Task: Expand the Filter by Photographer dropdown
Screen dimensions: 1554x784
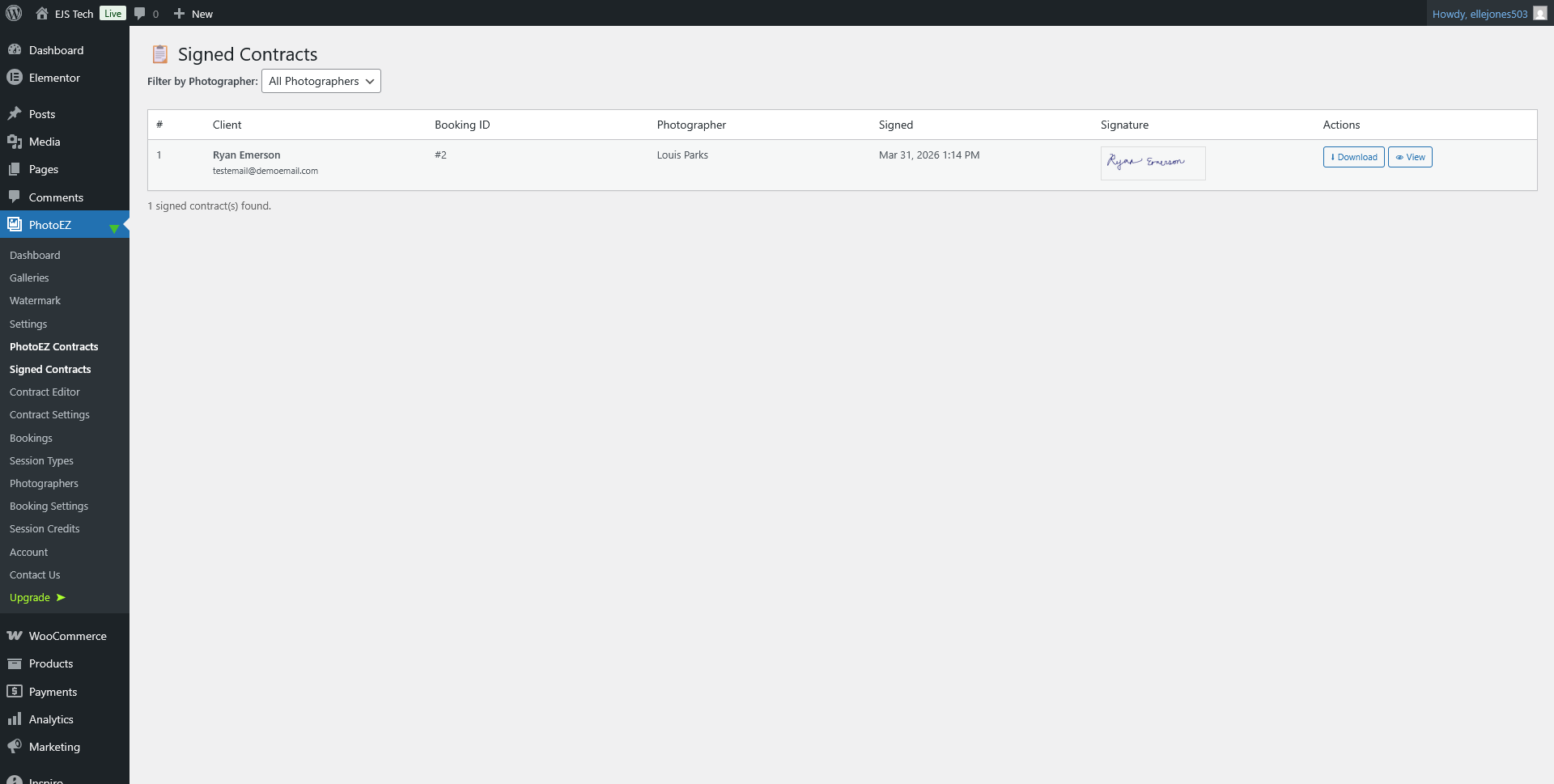Action: click(x=321, y=81)
